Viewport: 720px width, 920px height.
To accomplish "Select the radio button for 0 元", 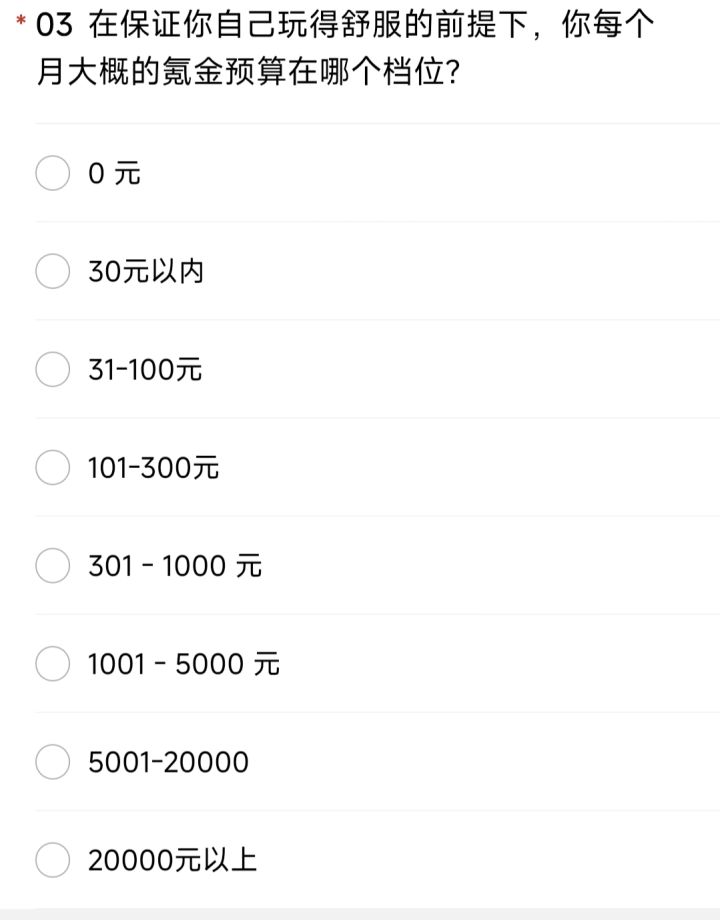I will tap(52, 173).
